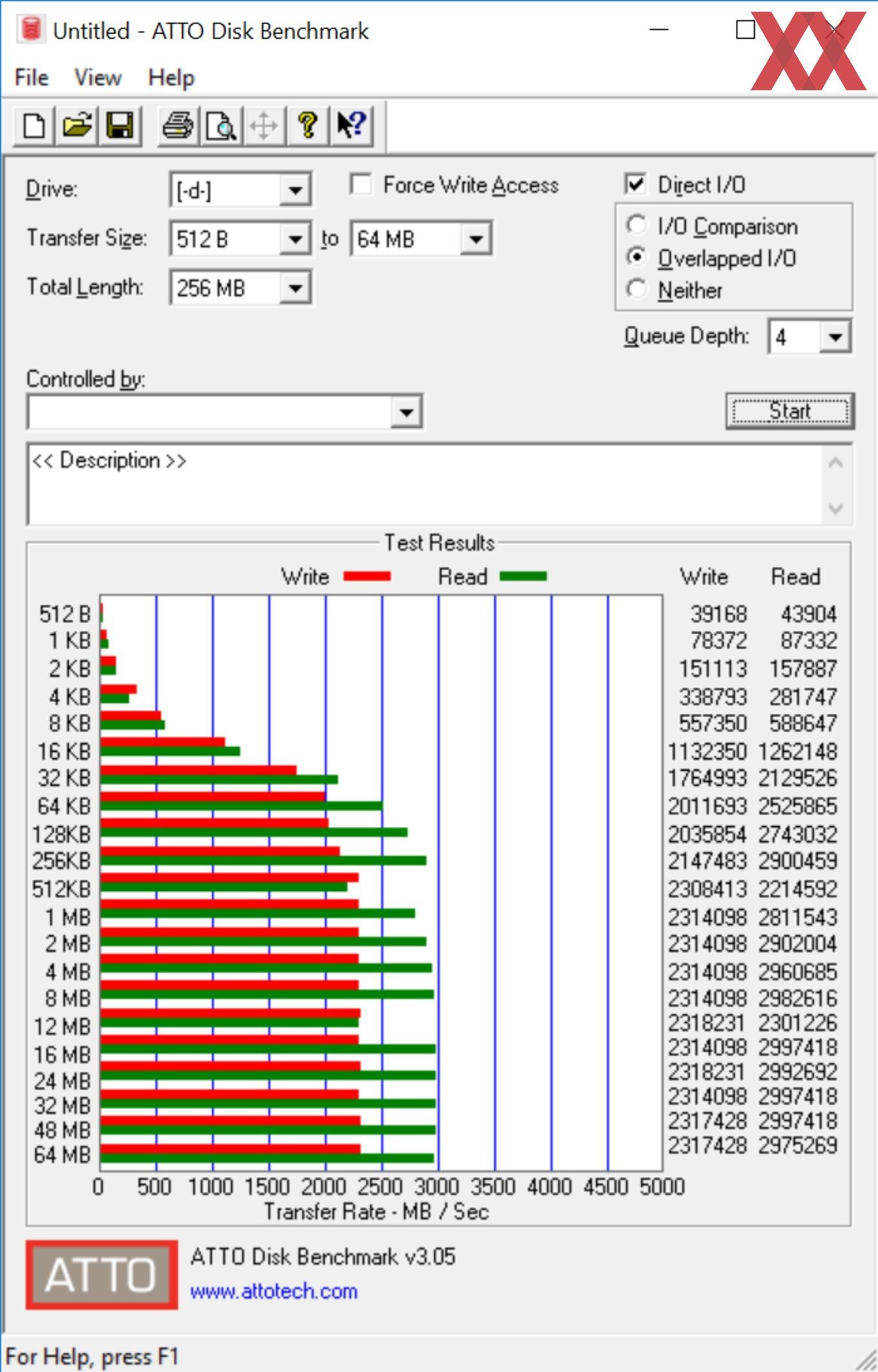Click the green Read legend swatch
Screen dimensions: 878x1372
tap(524, 576)
